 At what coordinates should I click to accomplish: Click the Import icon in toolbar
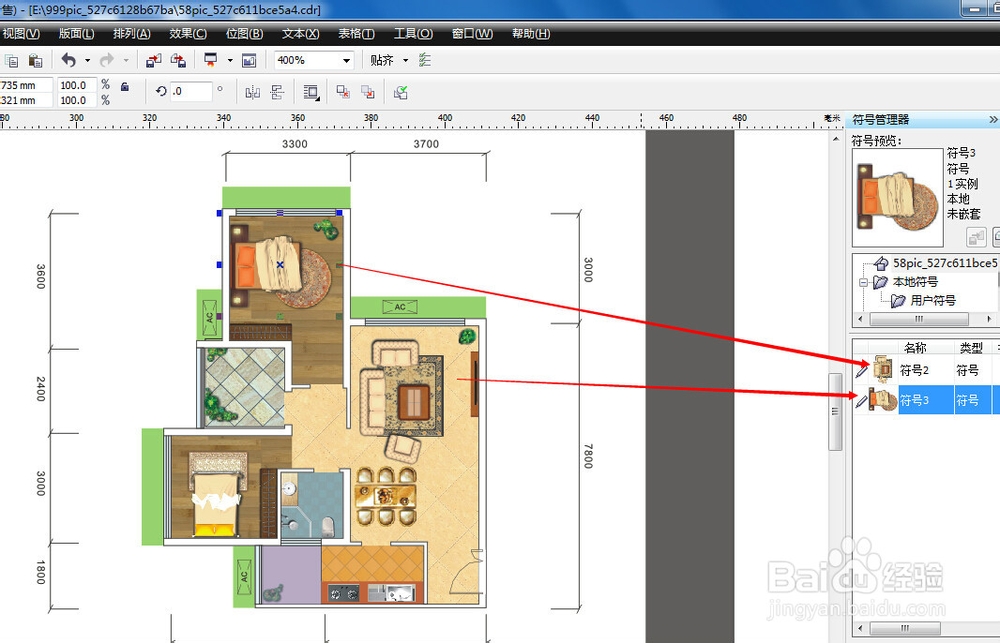(153, 61)
